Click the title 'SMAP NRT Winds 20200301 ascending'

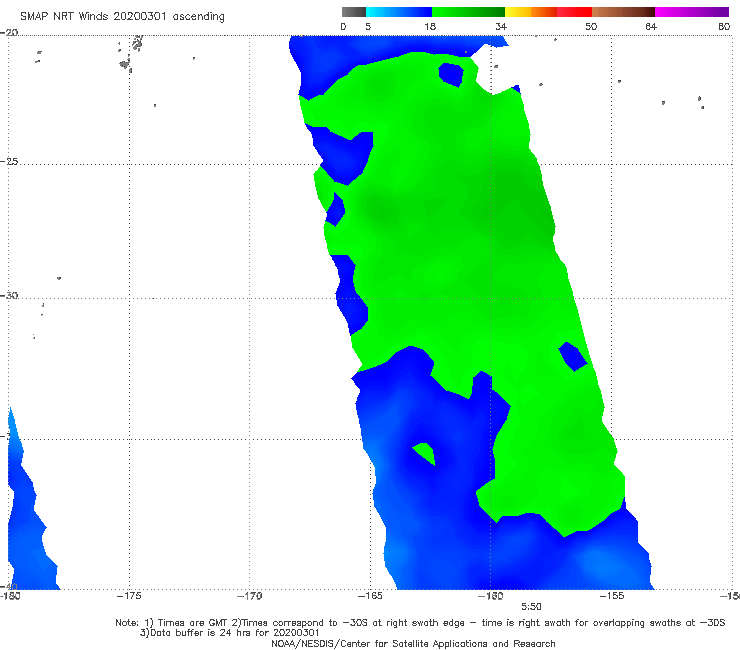(122, 17)
